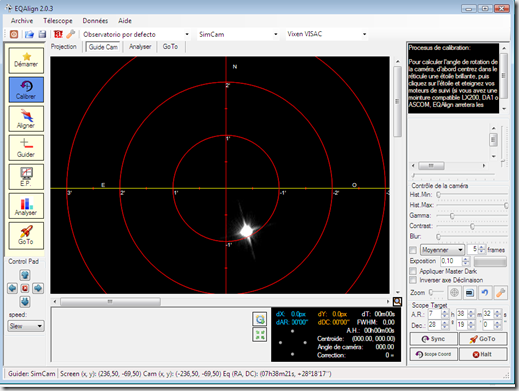The height and width of the screenshot is (391, 519).
Task: Select the Guider tool
Action: (x=26, y=148)
